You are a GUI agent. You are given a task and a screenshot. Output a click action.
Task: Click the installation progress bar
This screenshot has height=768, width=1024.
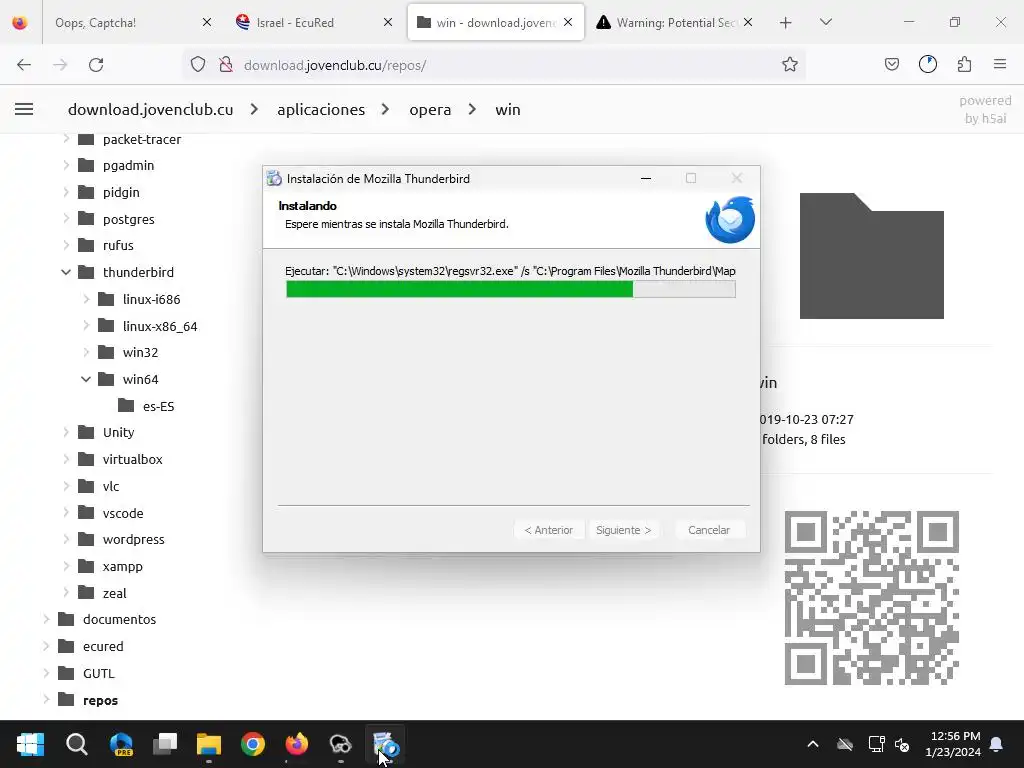511,289
